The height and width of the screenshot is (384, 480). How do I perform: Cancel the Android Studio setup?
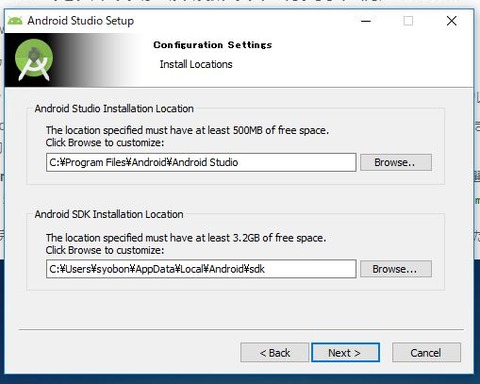(426, 352)
